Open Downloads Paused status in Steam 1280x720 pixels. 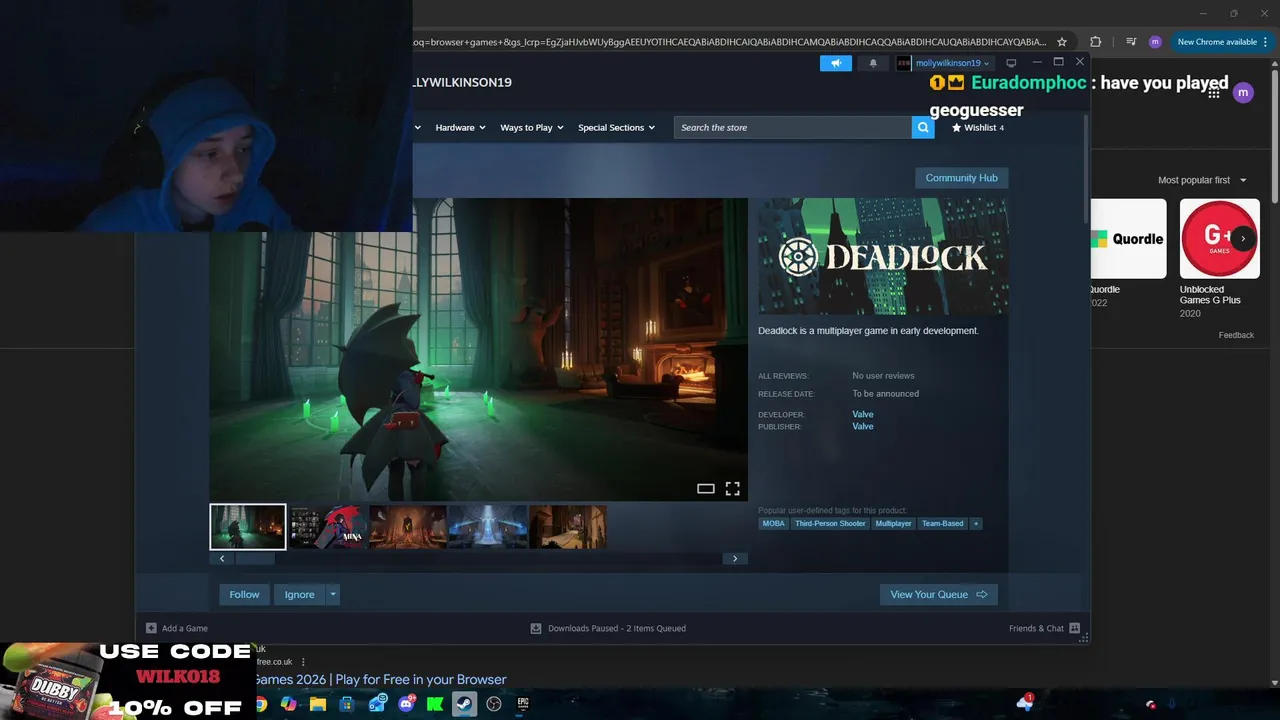tap(608, 628)
